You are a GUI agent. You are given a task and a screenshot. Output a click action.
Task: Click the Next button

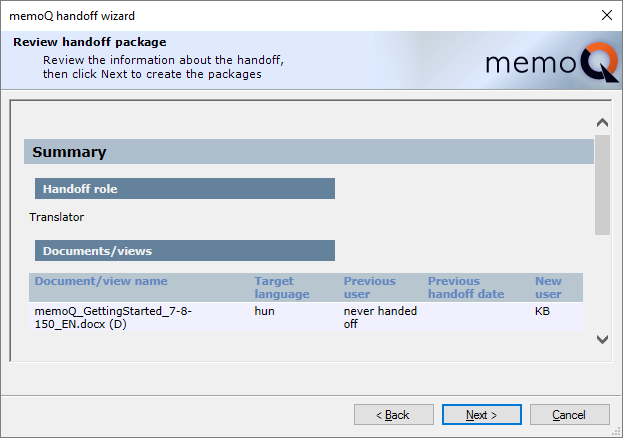[482, 414]
